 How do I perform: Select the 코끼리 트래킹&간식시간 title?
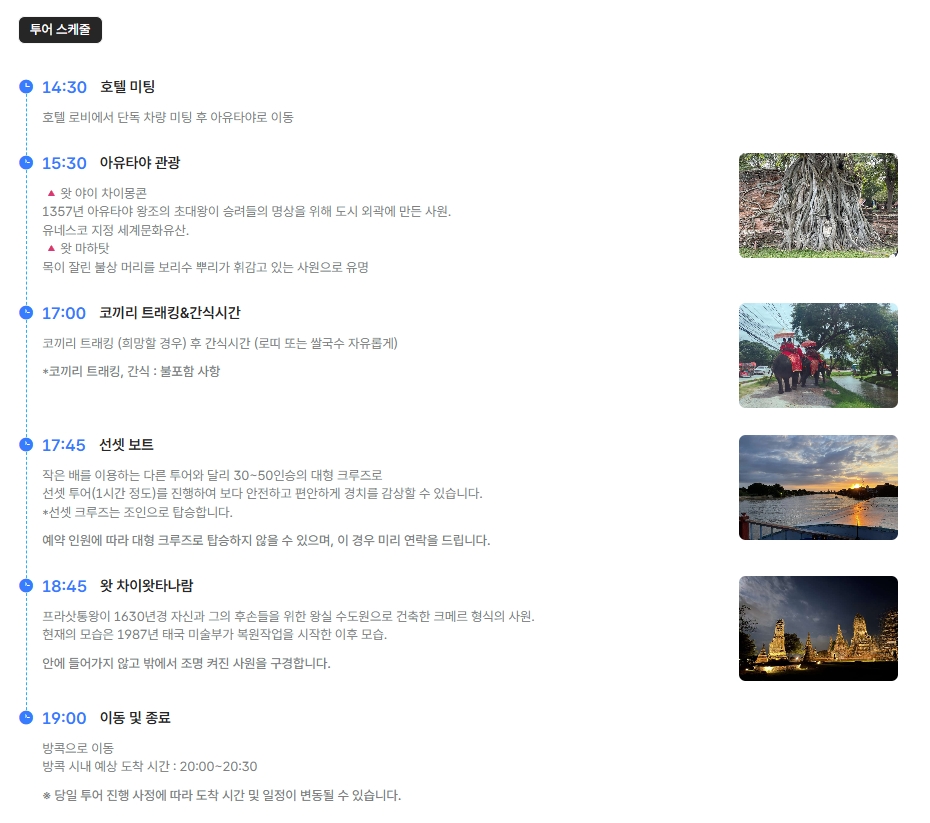[170, 313]
